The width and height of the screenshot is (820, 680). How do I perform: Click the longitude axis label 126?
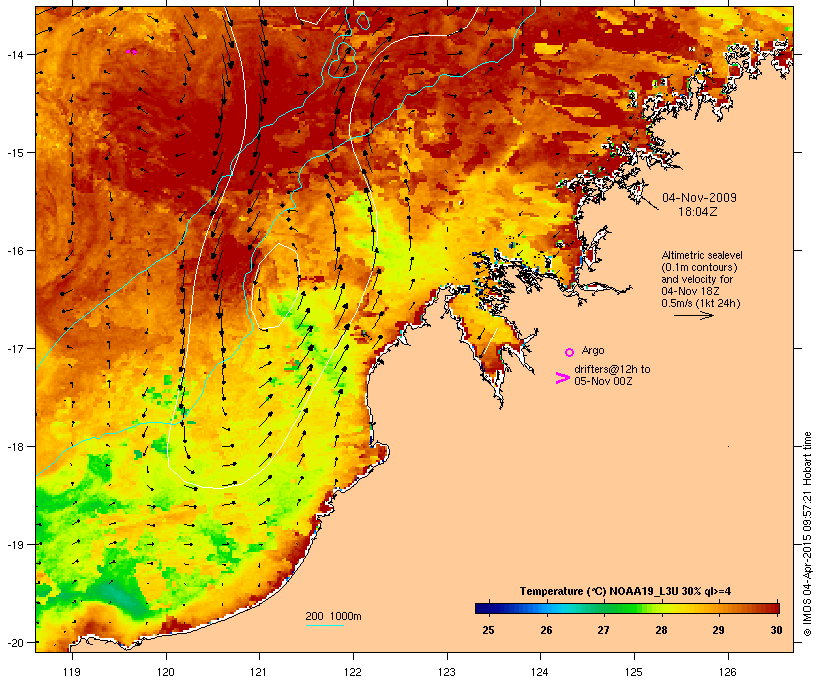tap(727, 672)
